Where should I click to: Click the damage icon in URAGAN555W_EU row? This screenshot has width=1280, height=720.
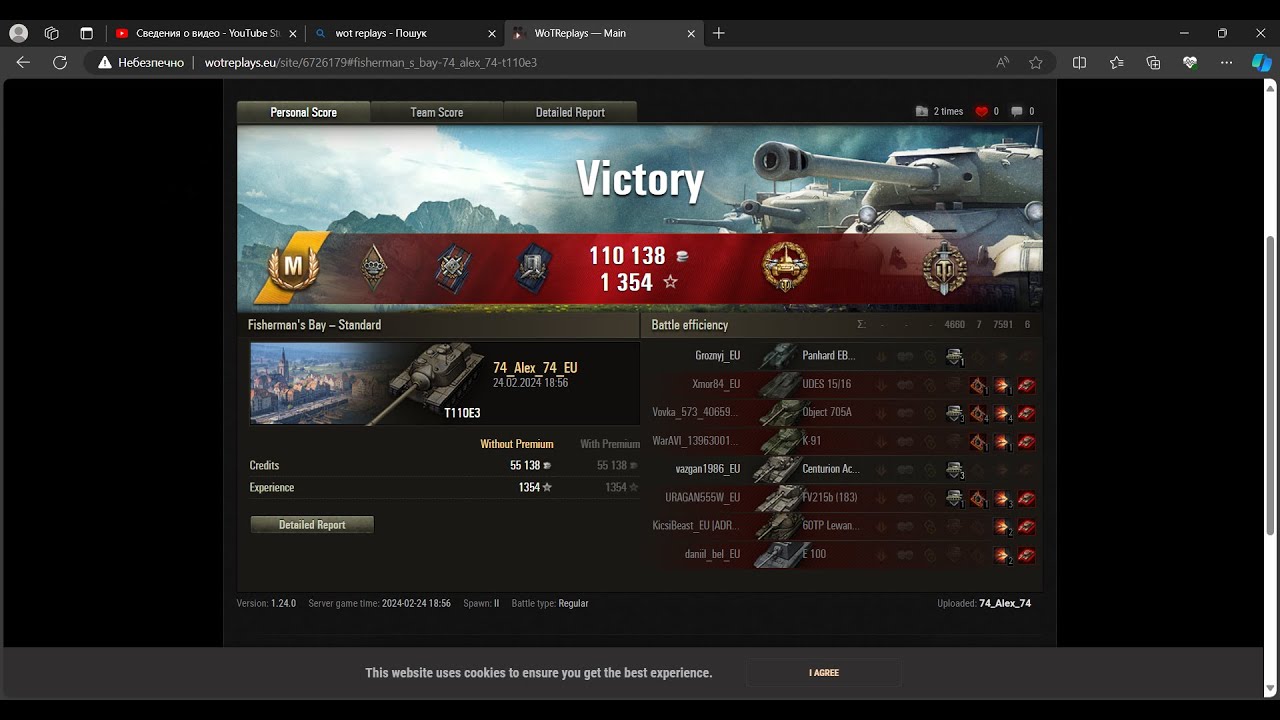tap(1002, 498)
